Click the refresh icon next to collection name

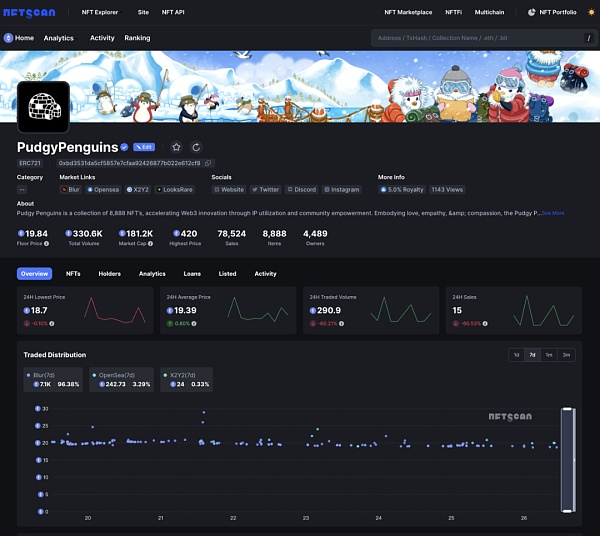197,147
